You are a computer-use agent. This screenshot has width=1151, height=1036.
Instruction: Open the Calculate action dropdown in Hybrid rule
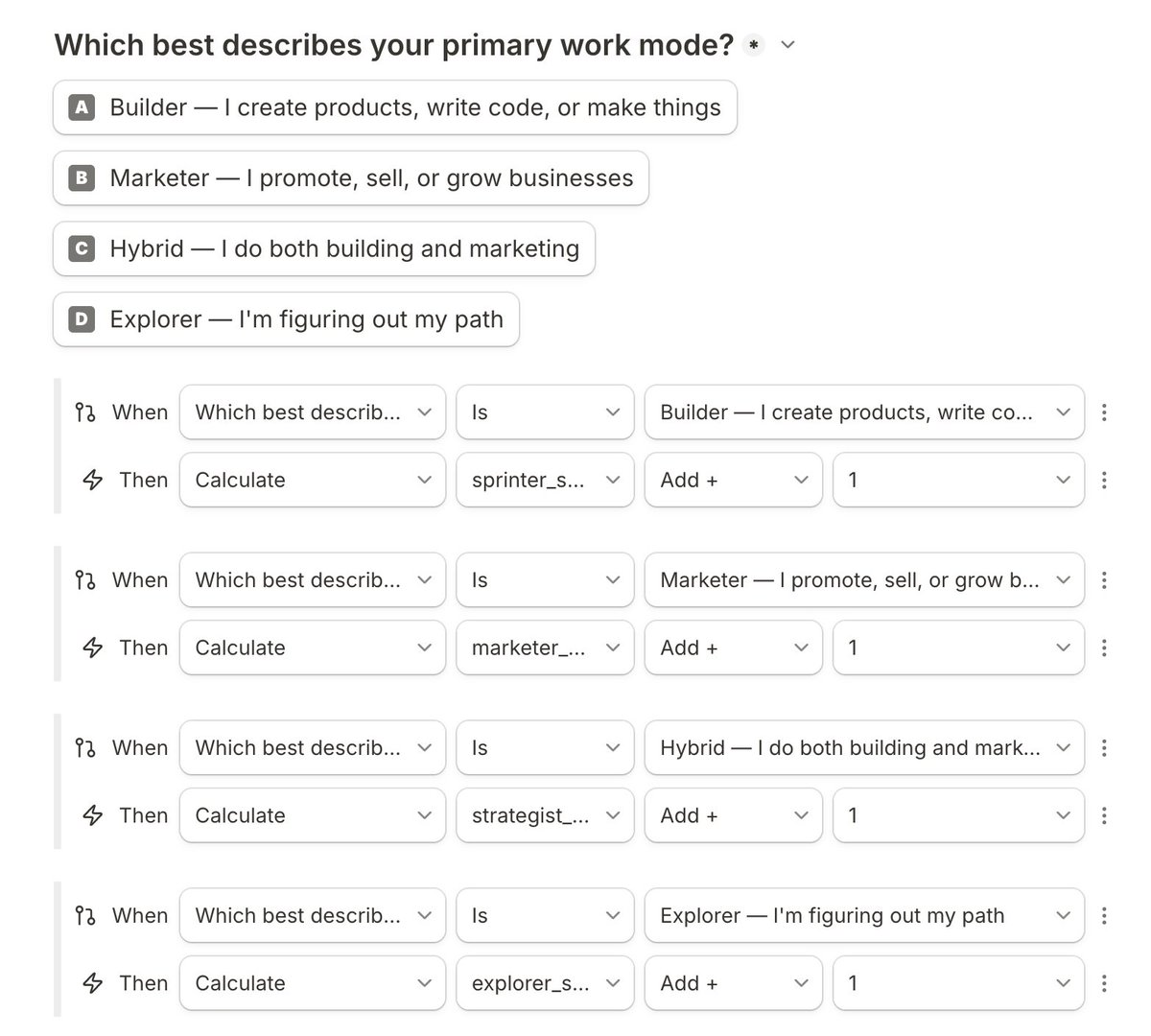point(312,815)
